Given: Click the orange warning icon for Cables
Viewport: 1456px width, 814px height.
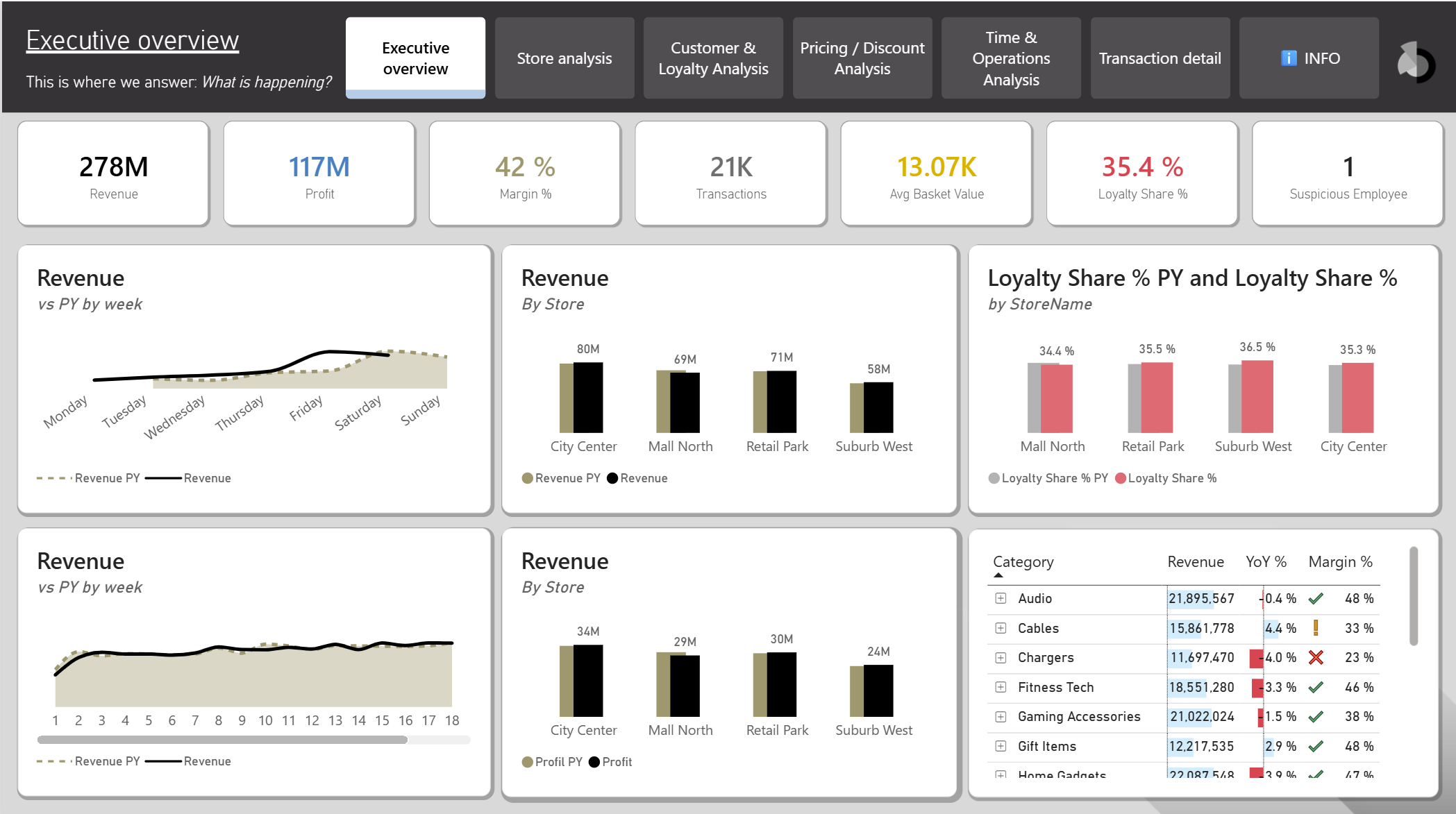Looking at the screenshot, I should [1316, 628].
